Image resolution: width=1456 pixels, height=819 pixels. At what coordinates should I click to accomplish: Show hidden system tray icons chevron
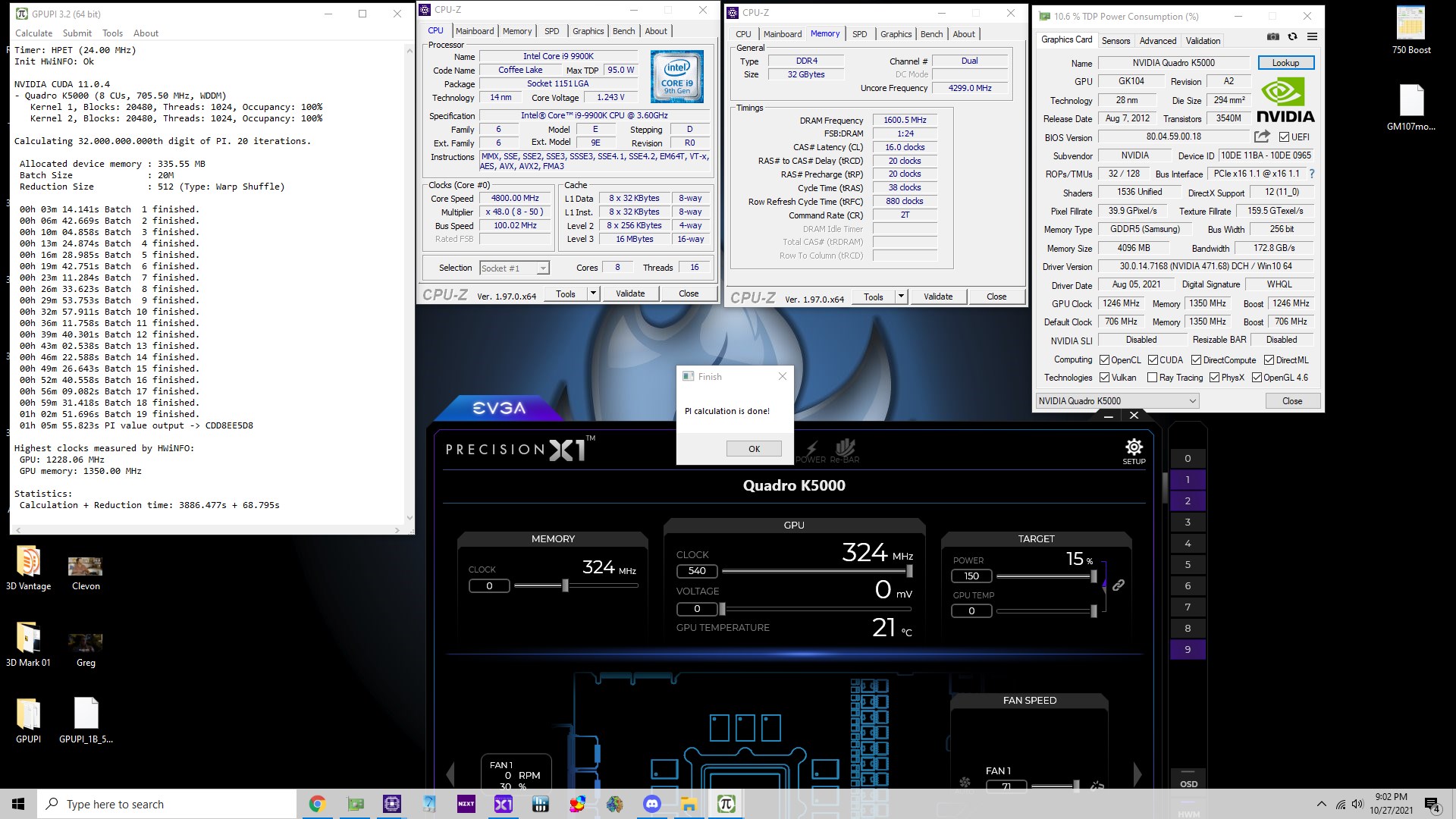(x=1322, y=805)
